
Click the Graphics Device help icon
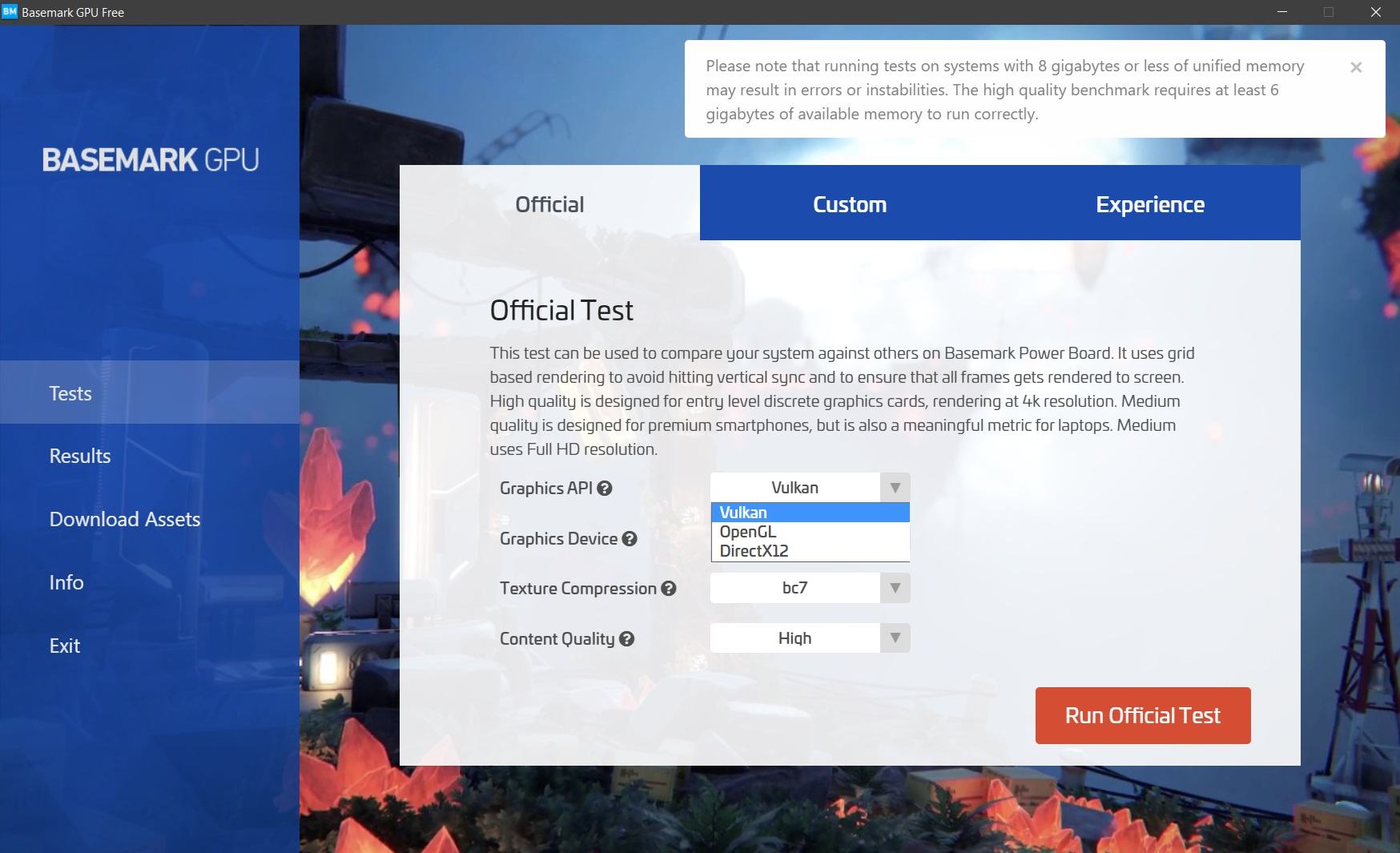coord(630,539)
